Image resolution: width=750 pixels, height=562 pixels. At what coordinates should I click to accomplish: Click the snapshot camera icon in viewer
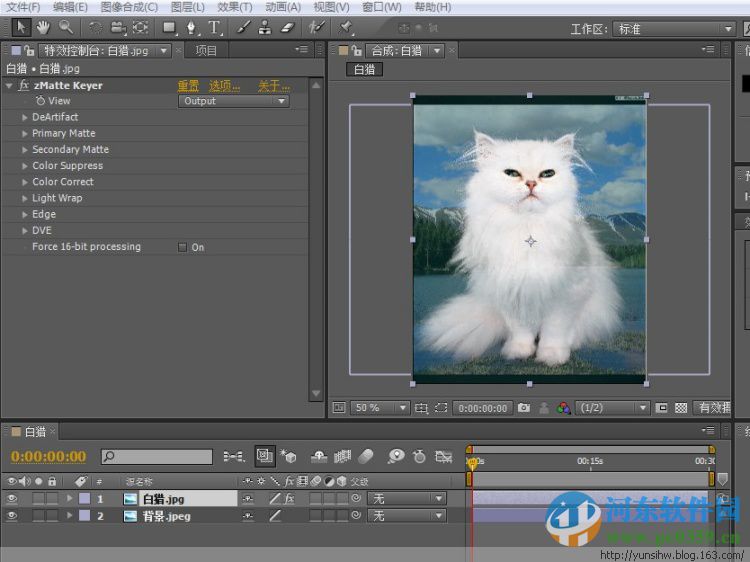click(524, 408)
